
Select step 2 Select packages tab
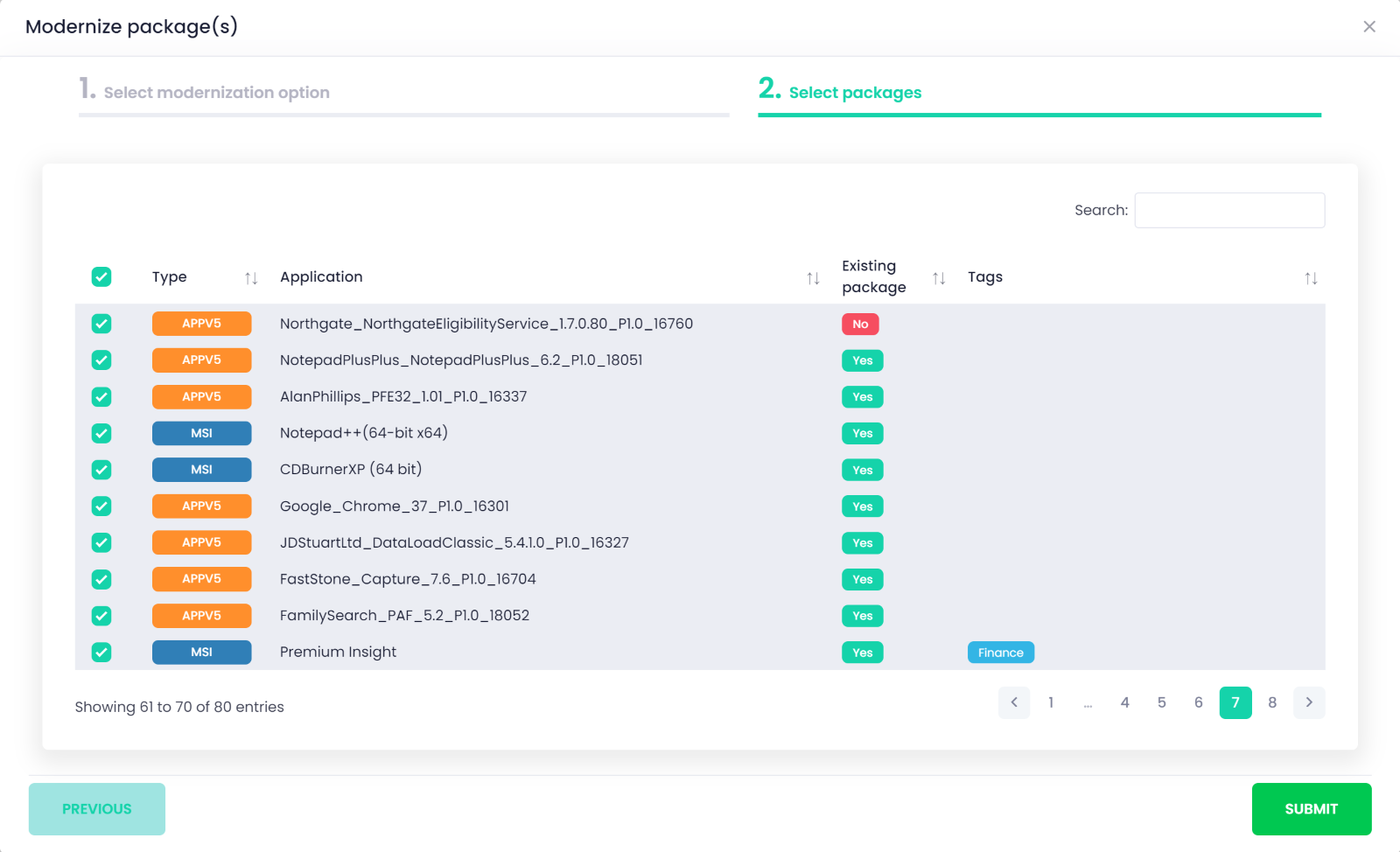[855, 93]
